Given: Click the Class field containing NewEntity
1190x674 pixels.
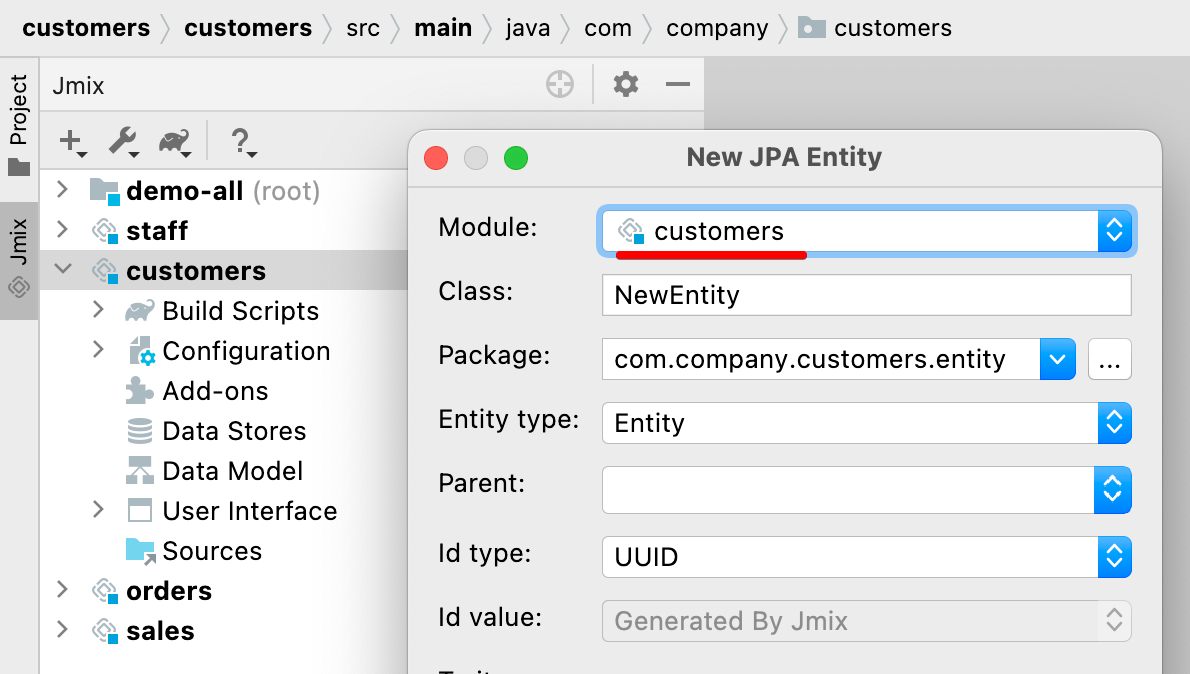Looking at the screenshot, I should [x=866, y=295].
